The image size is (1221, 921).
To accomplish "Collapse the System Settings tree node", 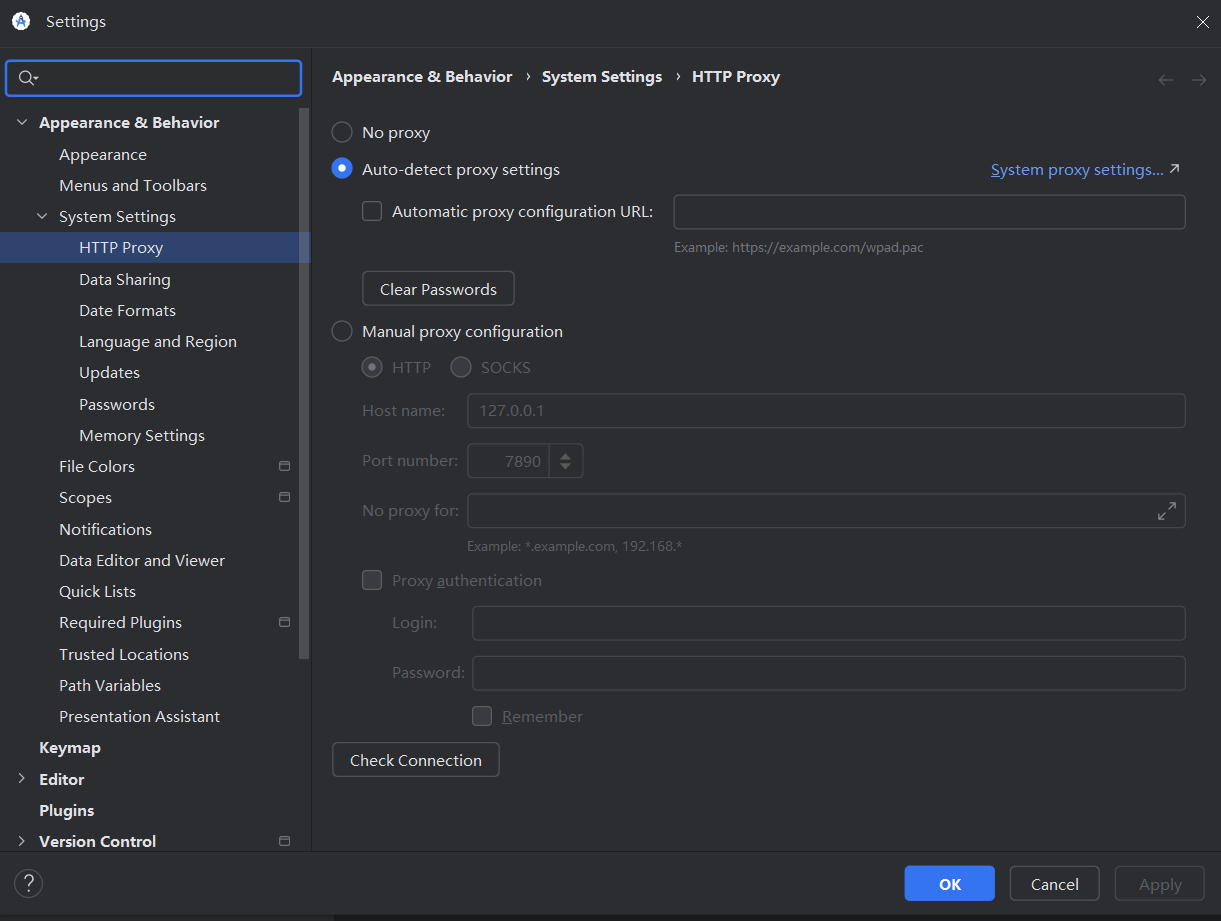I will click(42, 216).
